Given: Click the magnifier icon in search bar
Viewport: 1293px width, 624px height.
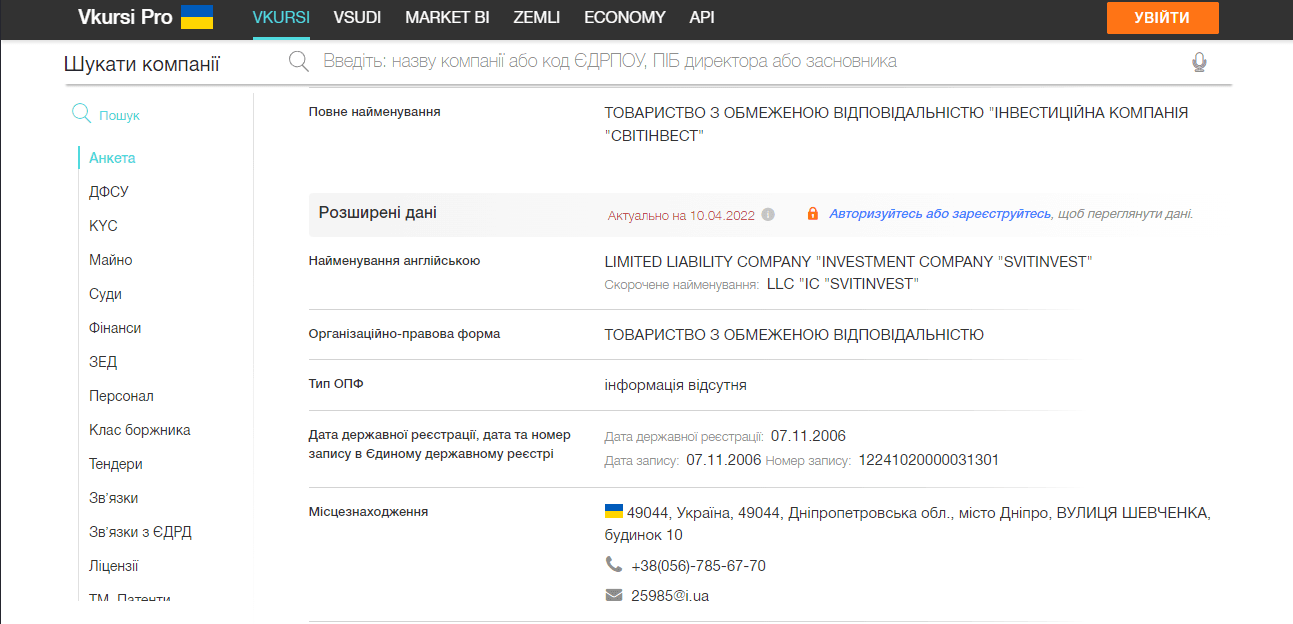Looking at the screenshot, I should [x=298, y=61].
